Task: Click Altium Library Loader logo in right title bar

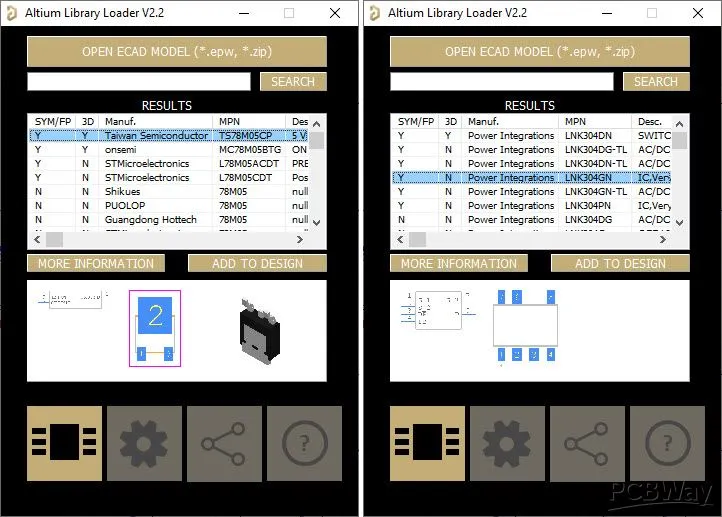Action: 374,13
